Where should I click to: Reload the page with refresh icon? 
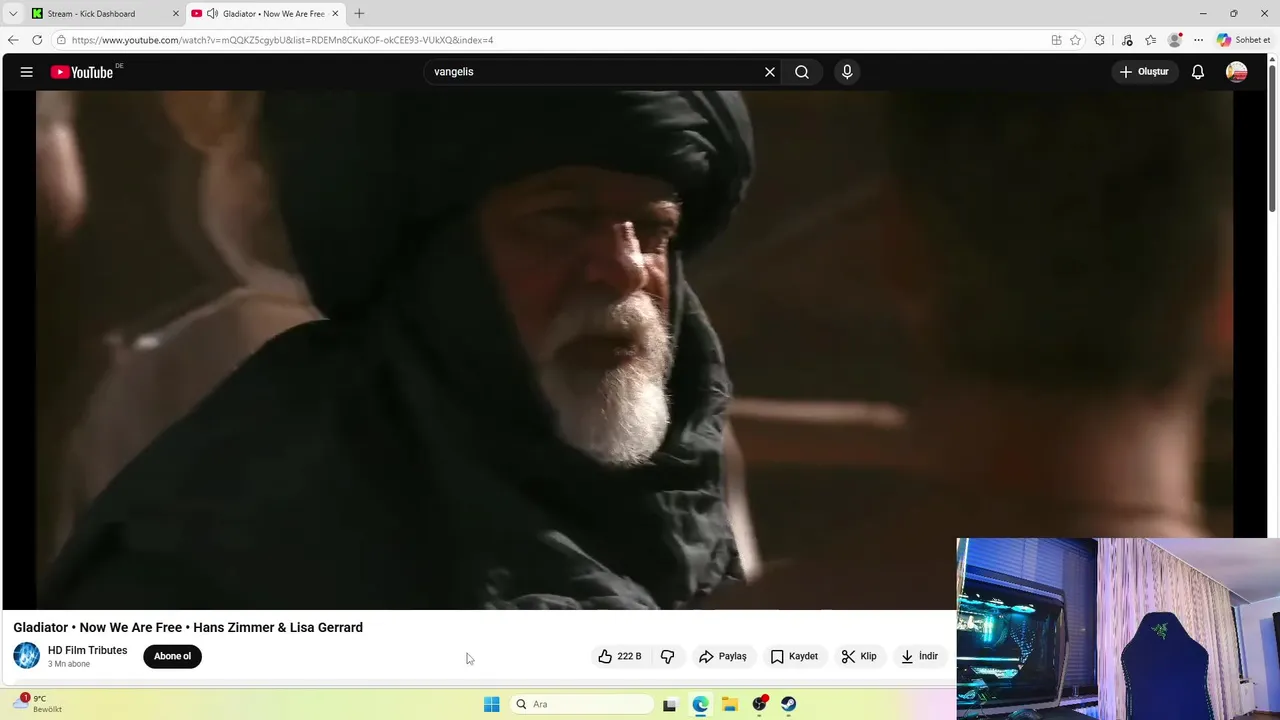(x=37, y=40)
